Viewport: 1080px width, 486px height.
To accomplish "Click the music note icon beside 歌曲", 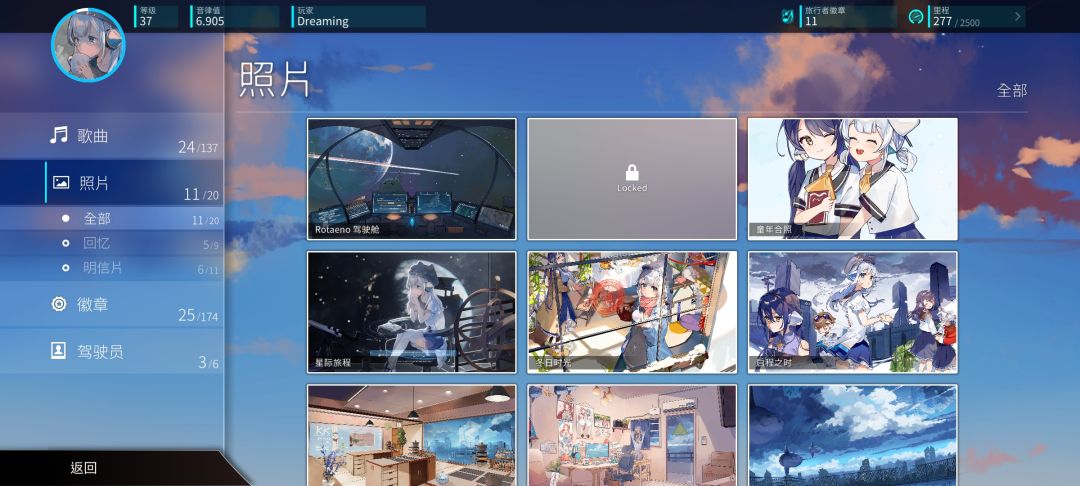I will tap(59, 135).
